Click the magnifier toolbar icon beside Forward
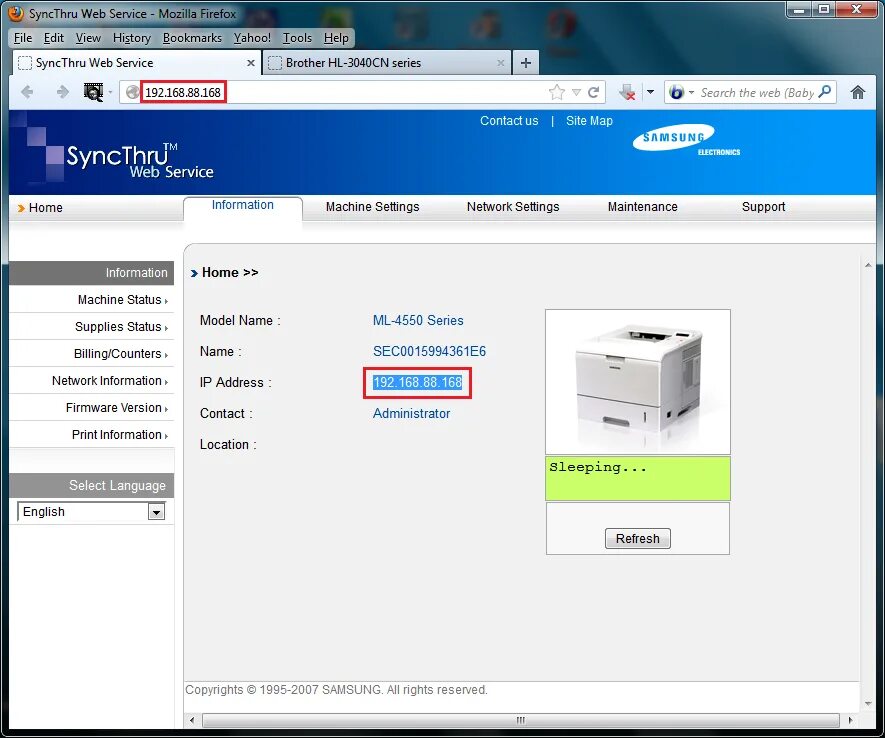The image size is (885, 738). (93, 92)
